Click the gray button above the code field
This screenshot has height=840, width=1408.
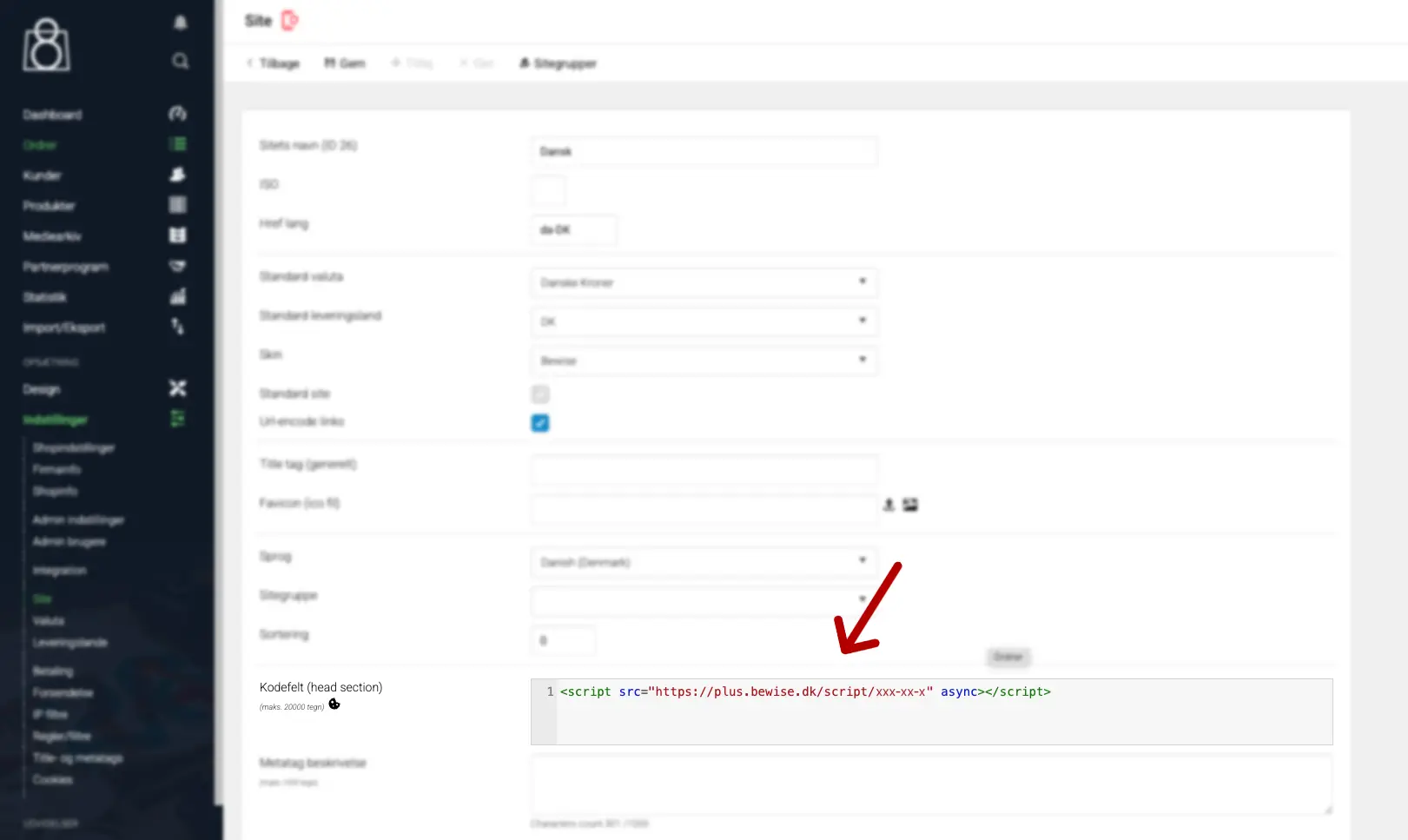[1008, 657]
